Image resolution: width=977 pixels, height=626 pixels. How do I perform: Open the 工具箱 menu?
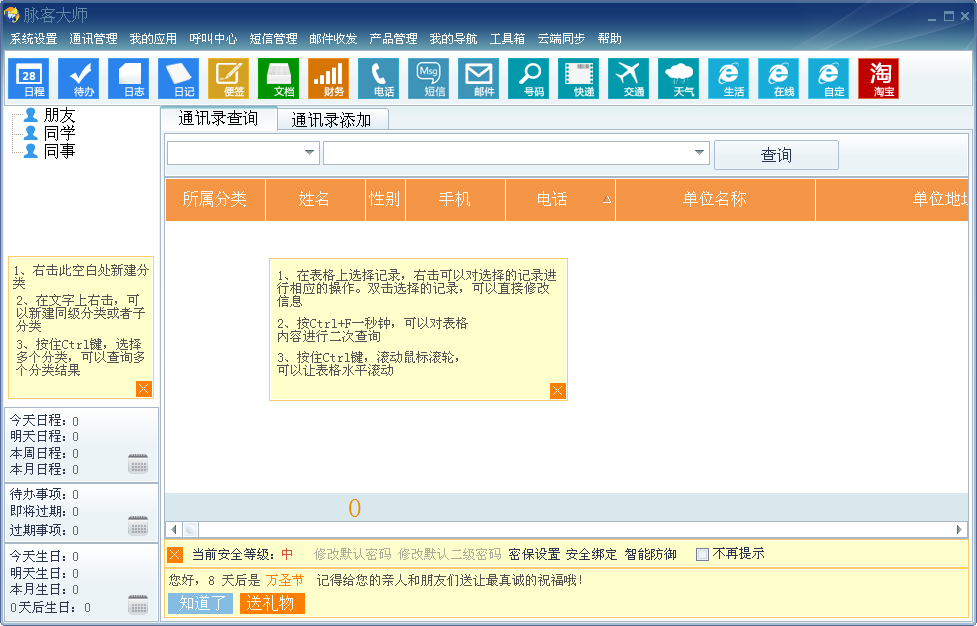point(507,39)
